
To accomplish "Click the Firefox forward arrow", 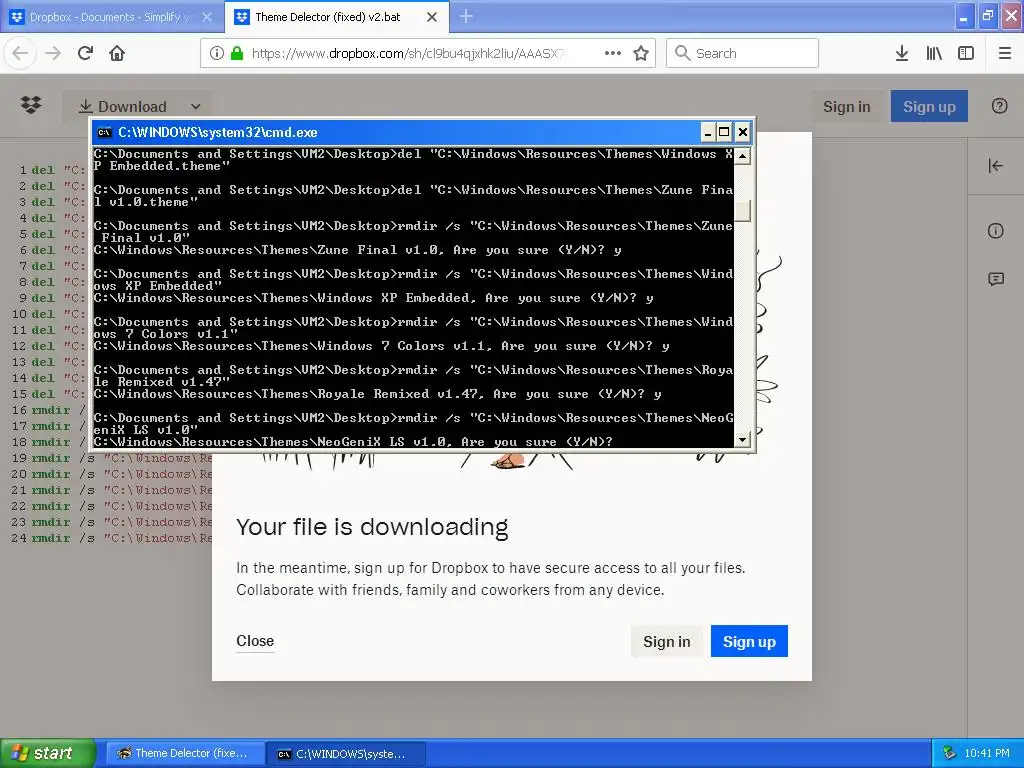I will (x=53, y=53).
